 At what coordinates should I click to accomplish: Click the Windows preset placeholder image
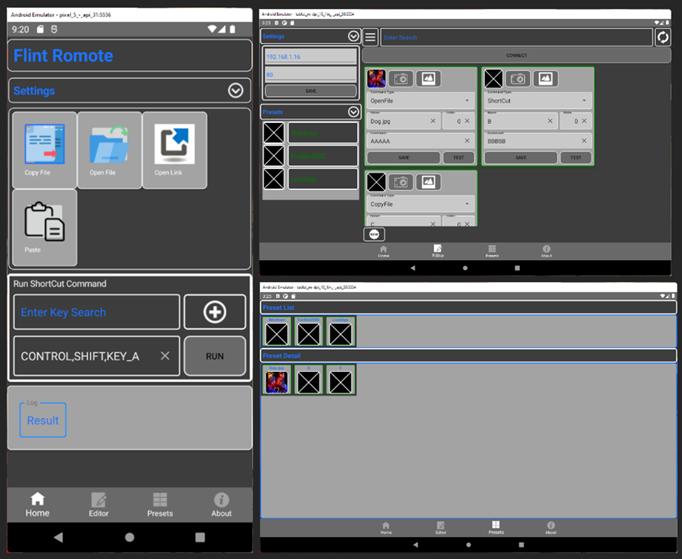(274, 133)
